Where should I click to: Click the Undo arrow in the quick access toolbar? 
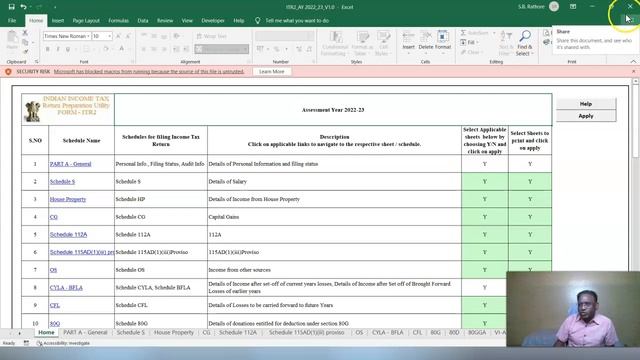23,7
